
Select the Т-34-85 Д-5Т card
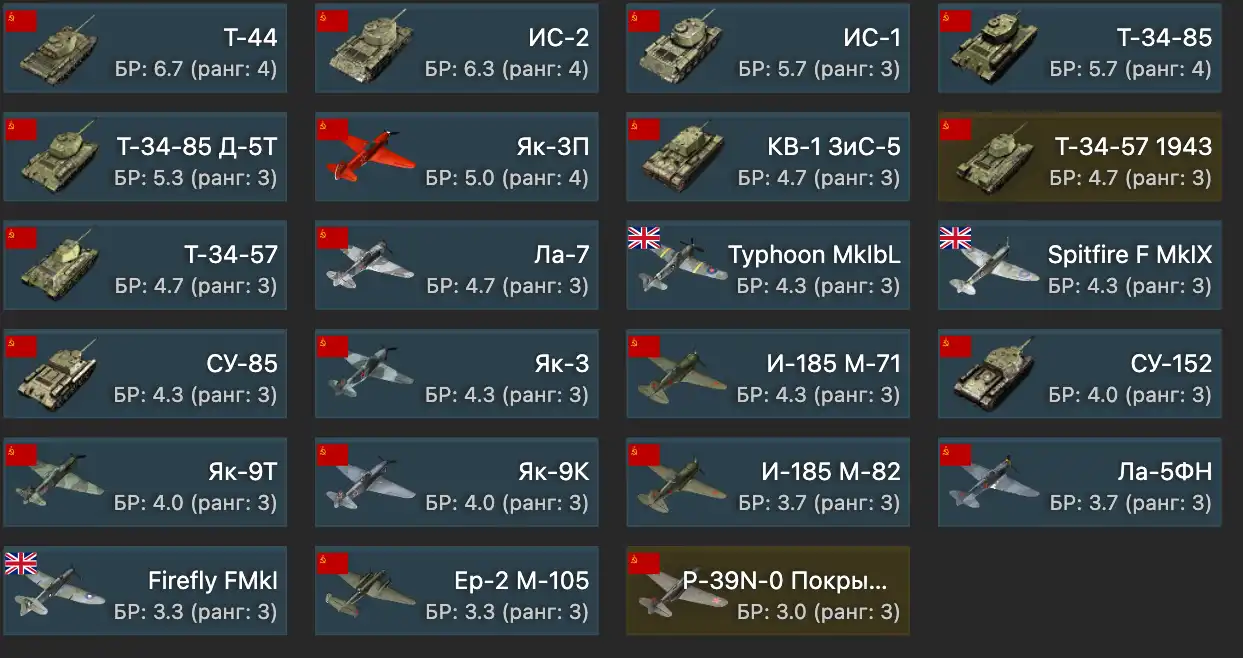(x=145, y=156)
